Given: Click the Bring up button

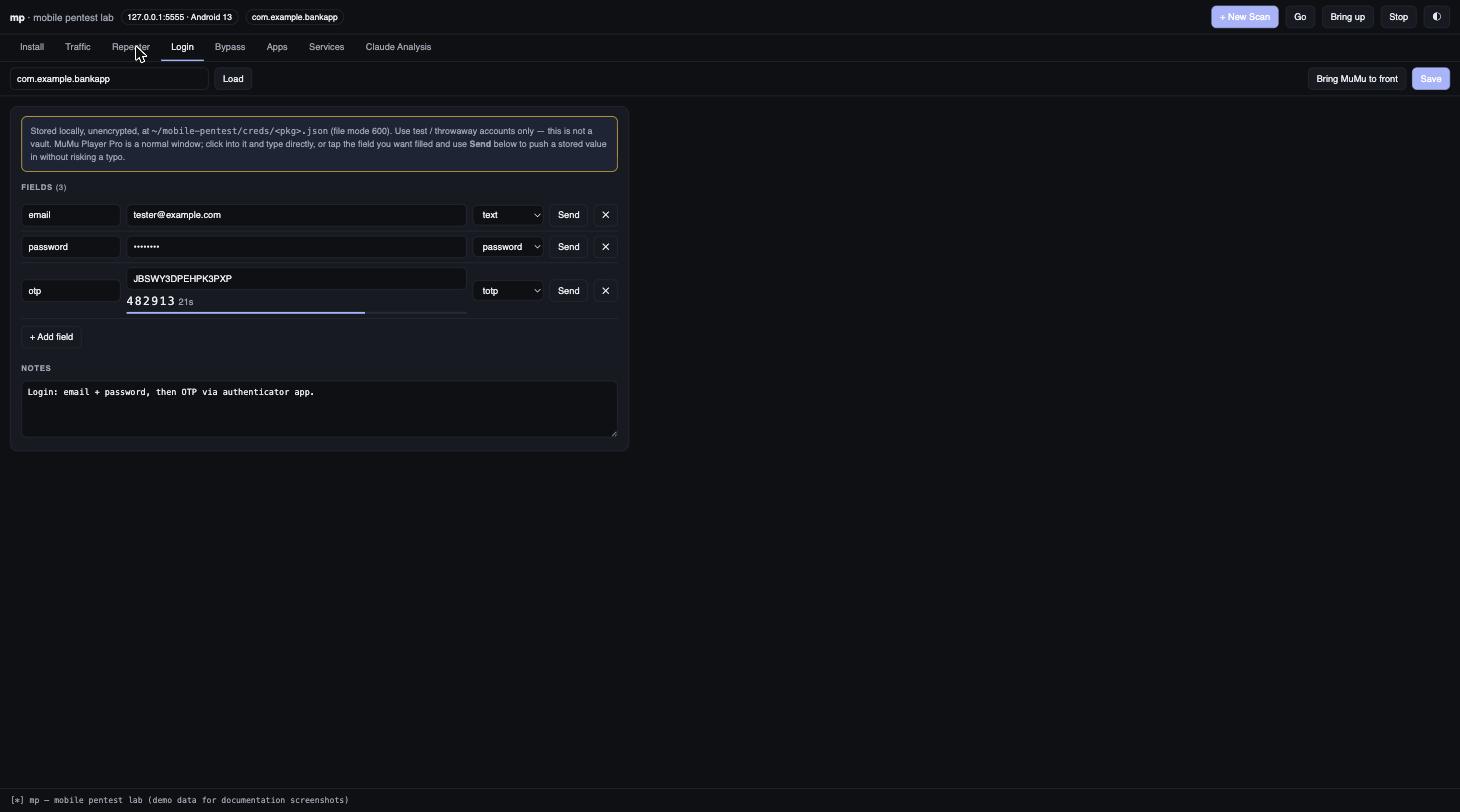Looking at the screenshot, I should pos(1347,17).
